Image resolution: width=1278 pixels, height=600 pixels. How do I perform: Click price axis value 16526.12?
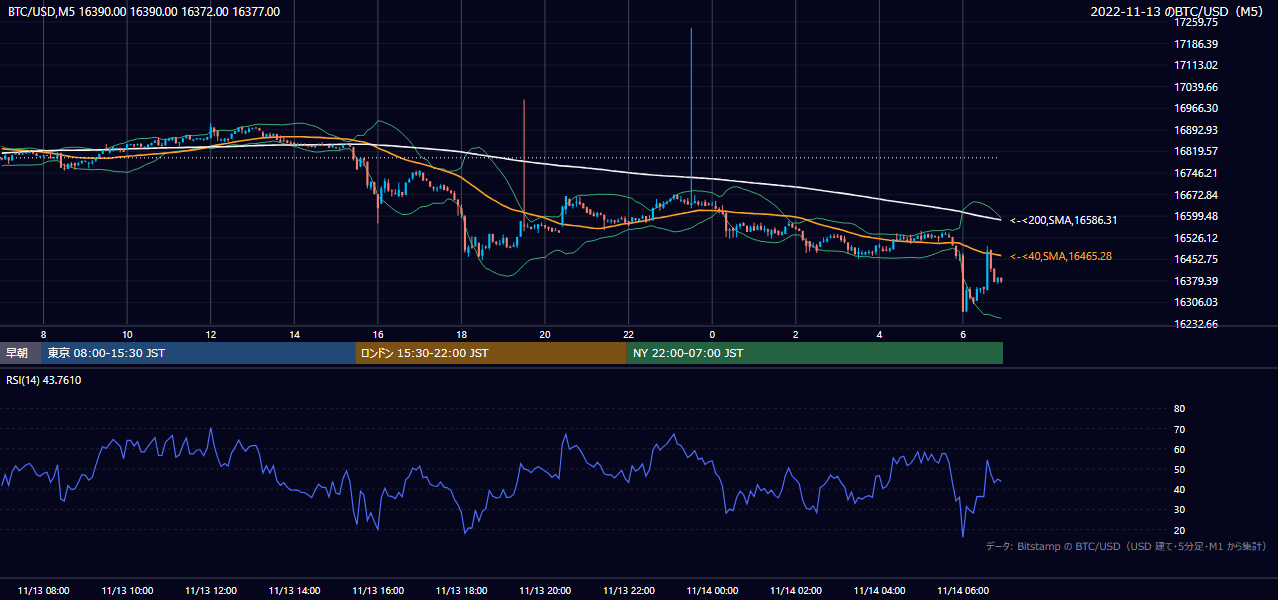(1196, 238)
